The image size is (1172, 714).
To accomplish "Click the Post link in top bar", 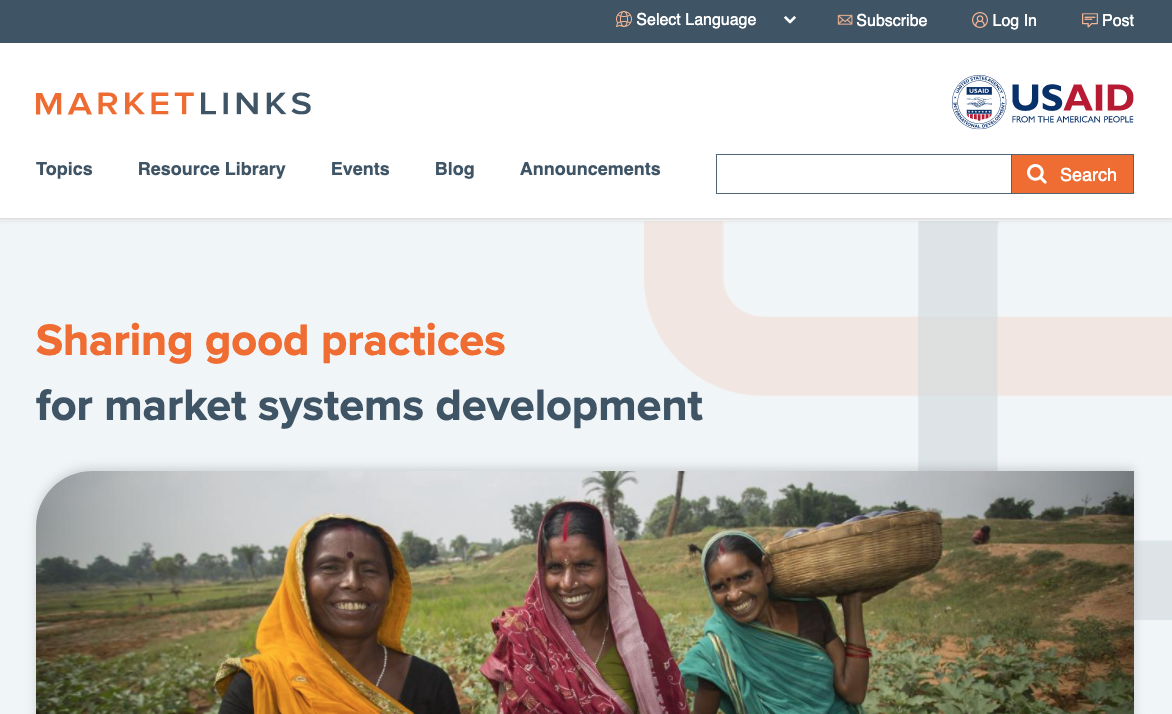I will (1108, 20).
